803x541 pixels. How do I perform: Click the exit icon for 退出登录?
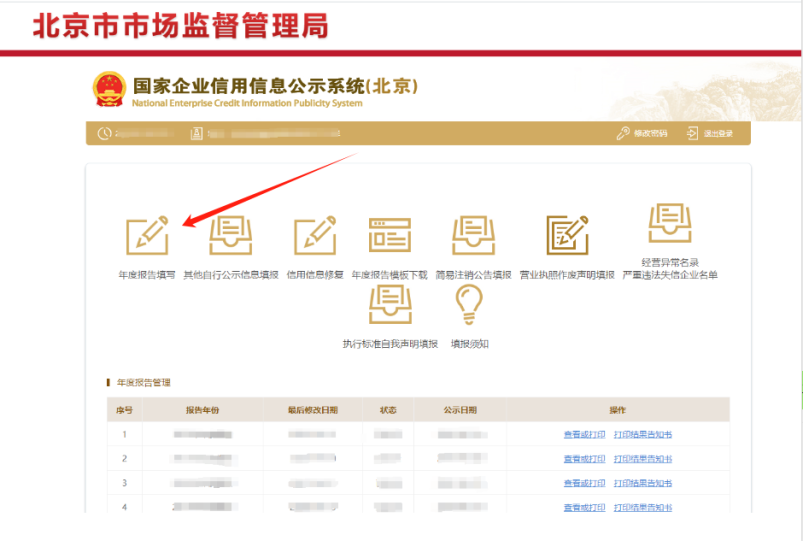pos(692,133)
